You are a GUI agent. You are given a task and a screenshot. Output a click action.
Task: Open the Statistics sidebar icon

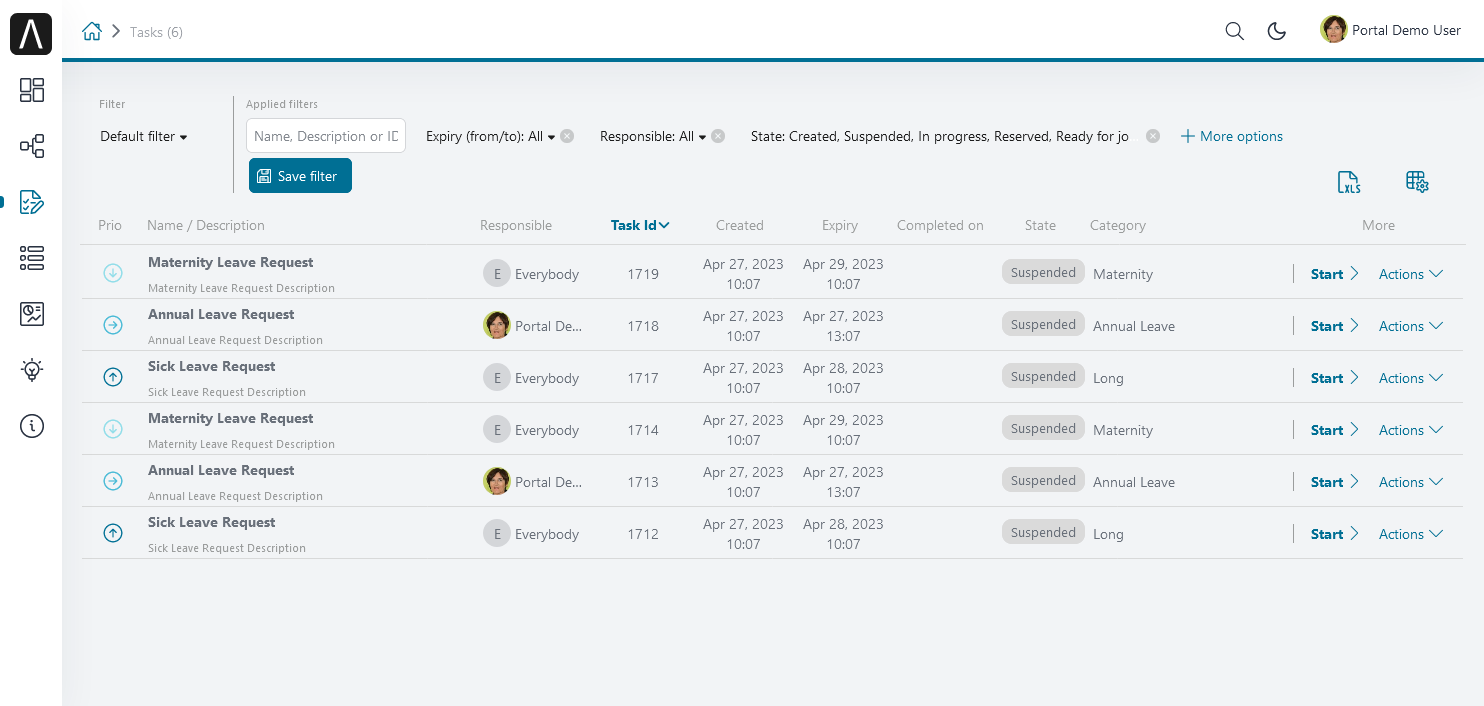(32, 314)
